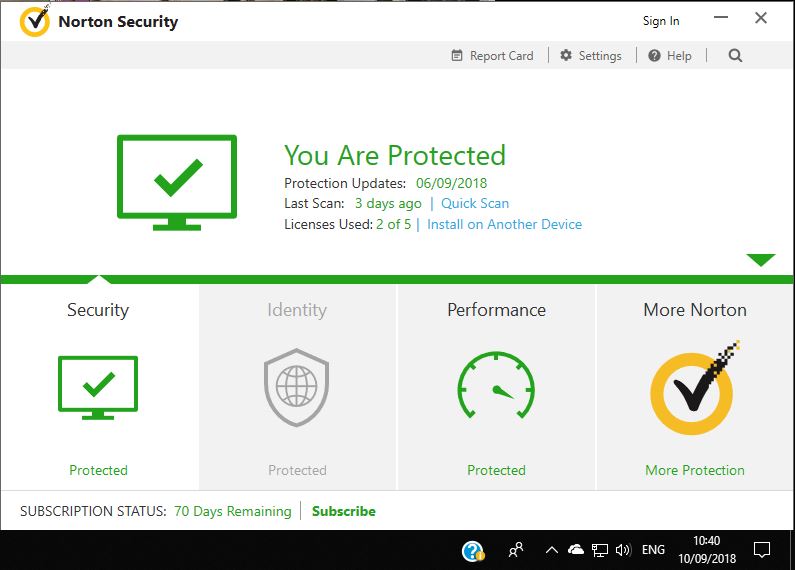Minimize the Norton Security window
The width and height of the screenshot is (795, 570).
[x=720, y=17]
